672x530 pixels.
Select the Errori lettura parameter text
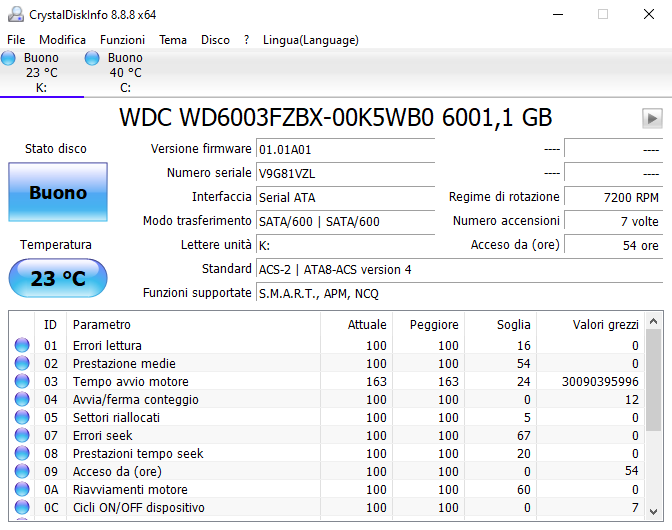[x=107, y=345]
